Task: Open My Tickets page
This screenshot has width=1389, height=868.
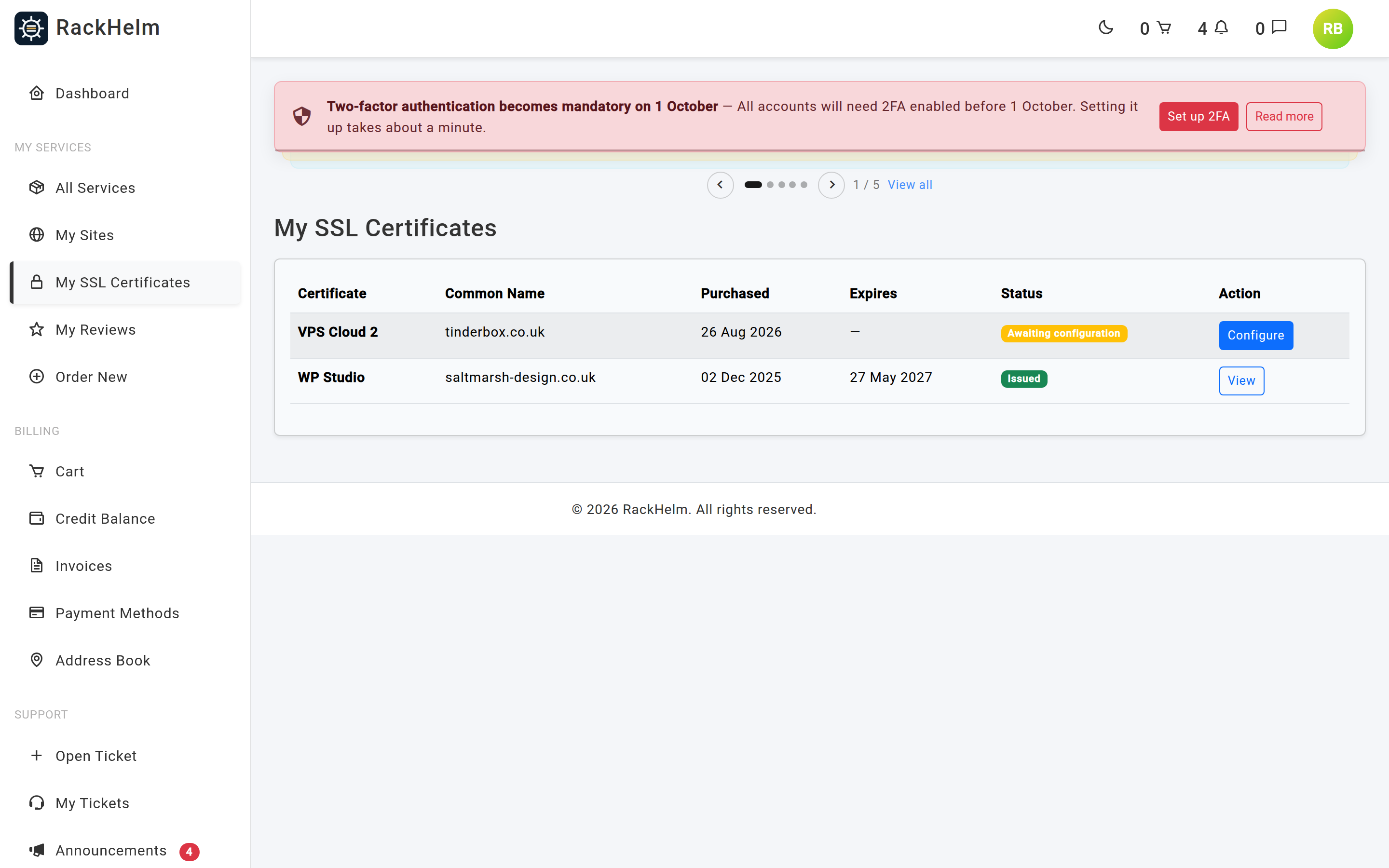Action: tap(125, 803)
